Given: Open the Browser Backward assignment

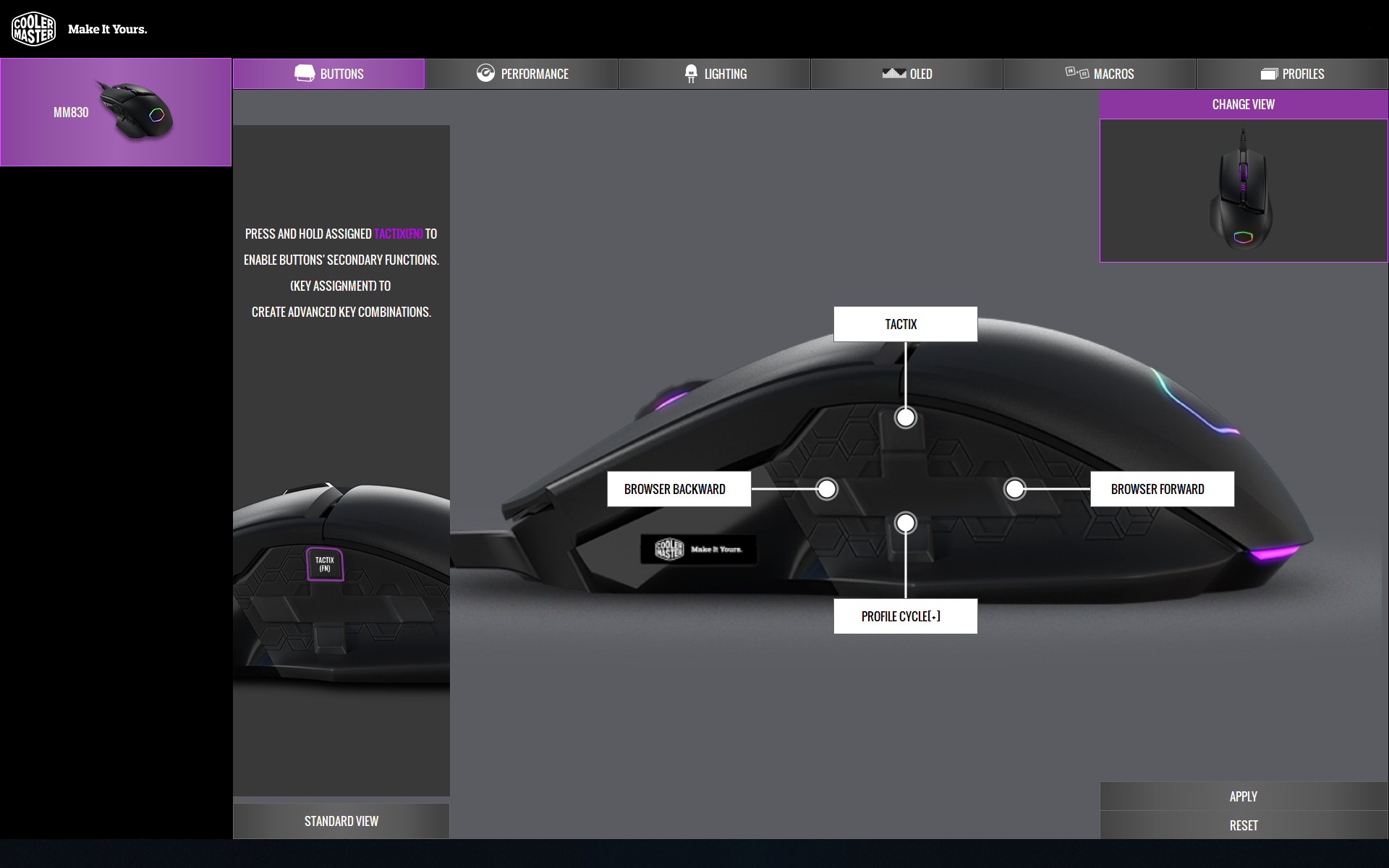Looking at the screenshot, I should coord(679,489).
